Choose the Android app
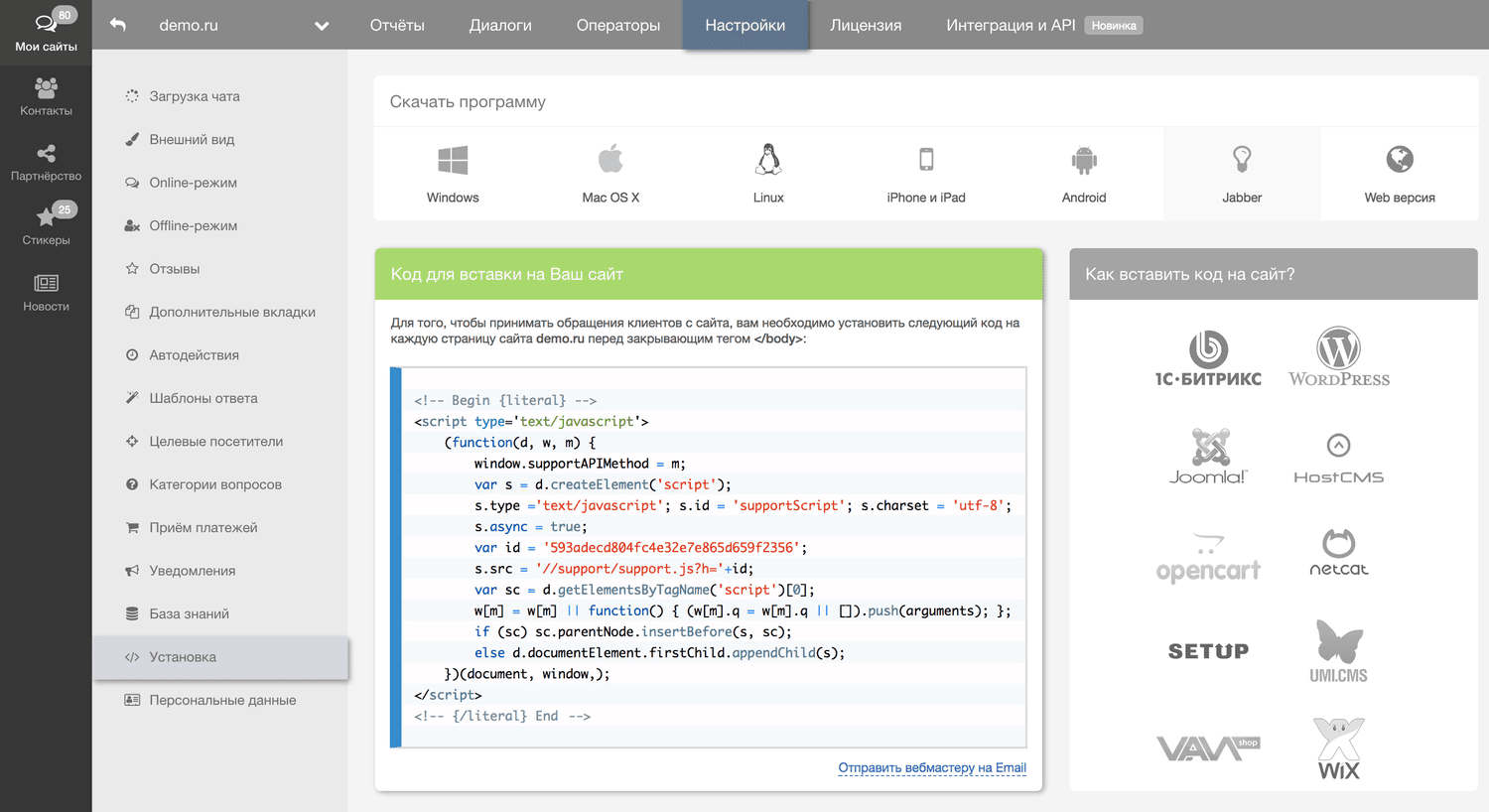 (x=1084, y=174)
